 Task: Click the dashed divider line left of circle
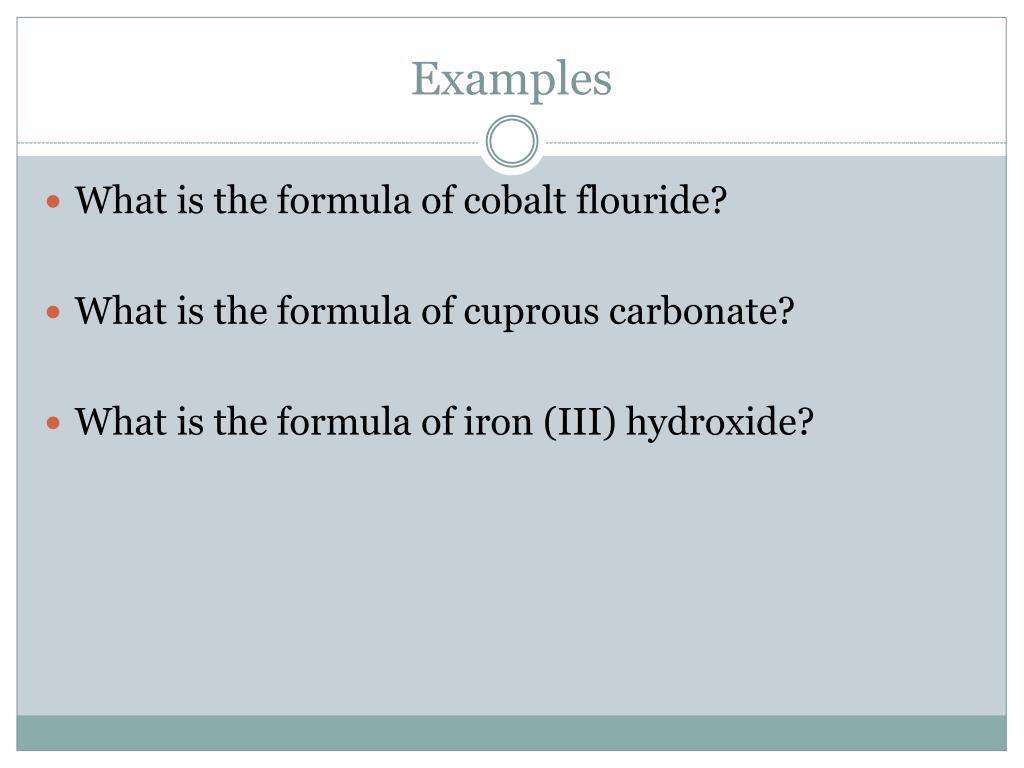tap(248, 142)
